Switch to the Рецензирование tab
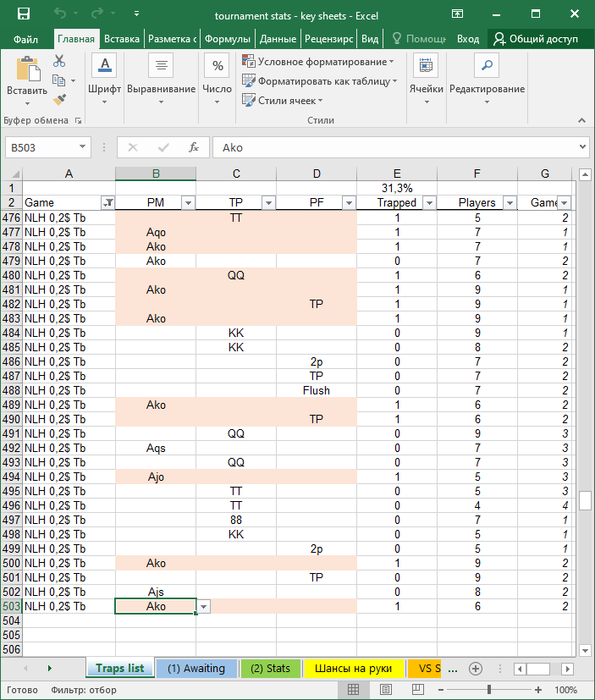 coord(329,39)
